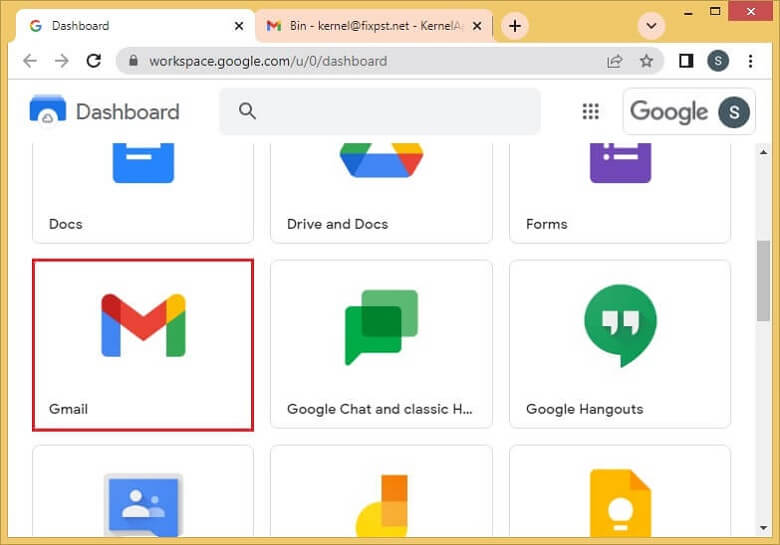The image size is (780, 545).
Task: Bookmark this page with the star icon
Action: pos(646,61)
